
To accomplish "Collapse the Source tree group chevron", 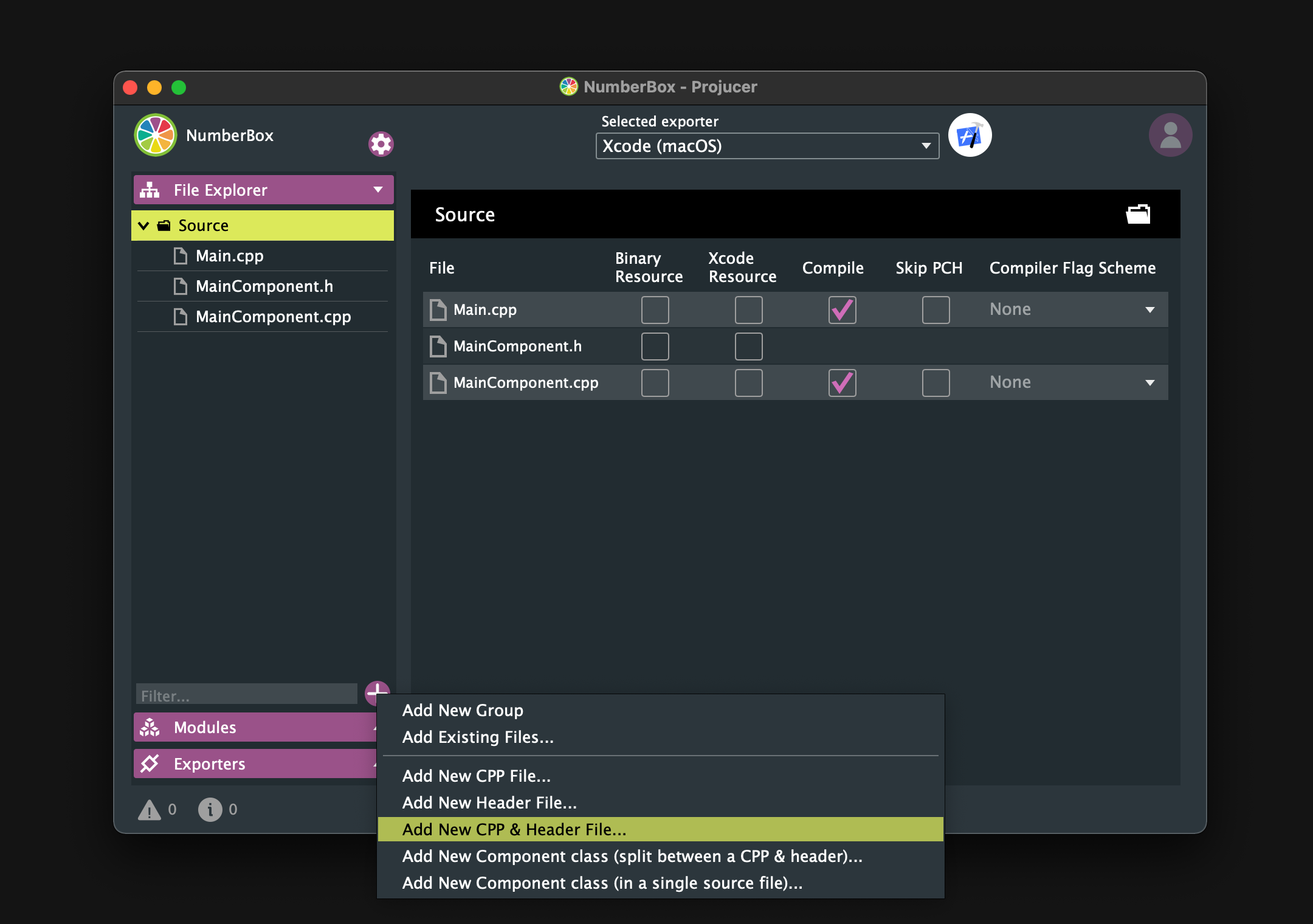I will (x=144, y=226).
